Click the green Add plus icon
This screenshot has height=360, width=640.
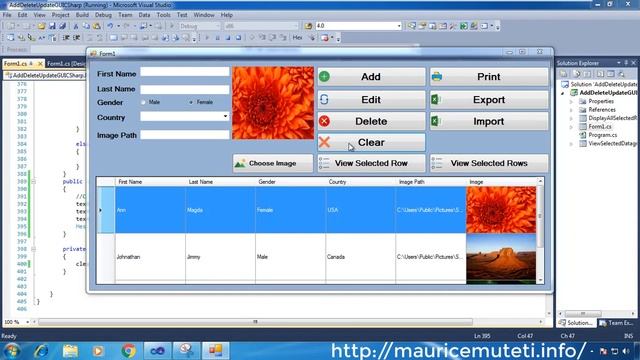coord(324,76)
